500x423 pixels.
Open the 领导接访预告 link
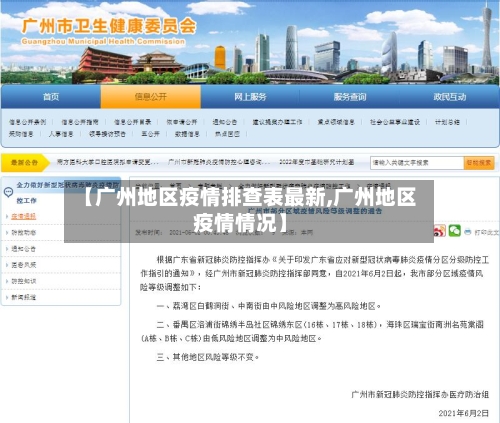(x=107, y=134)
